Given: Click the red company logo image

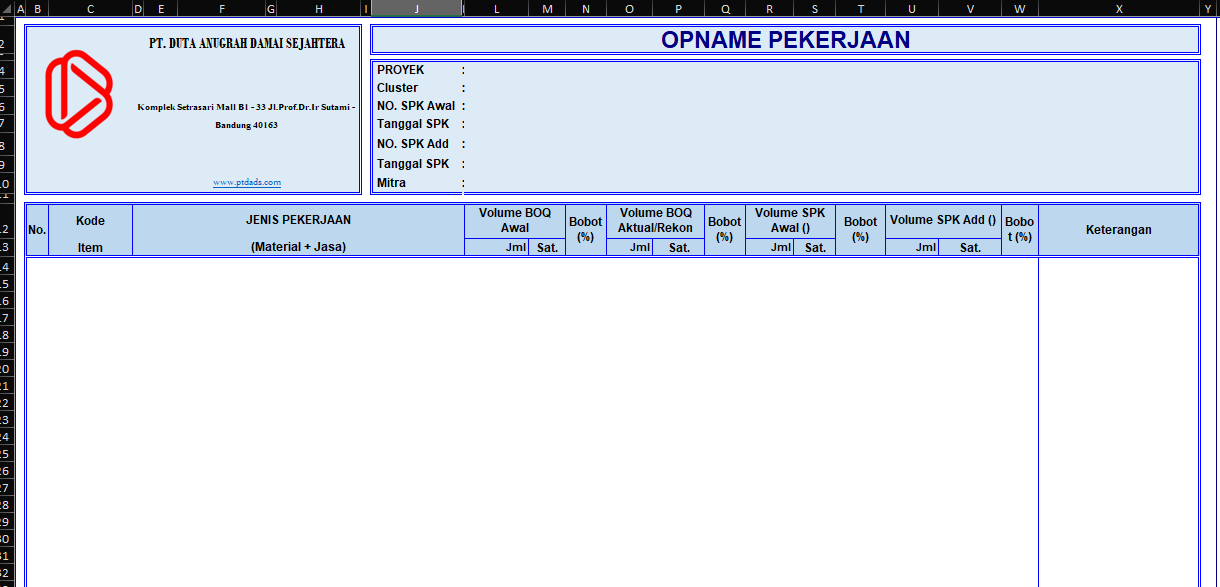Looking at the screenshot, I should point(79,93).
